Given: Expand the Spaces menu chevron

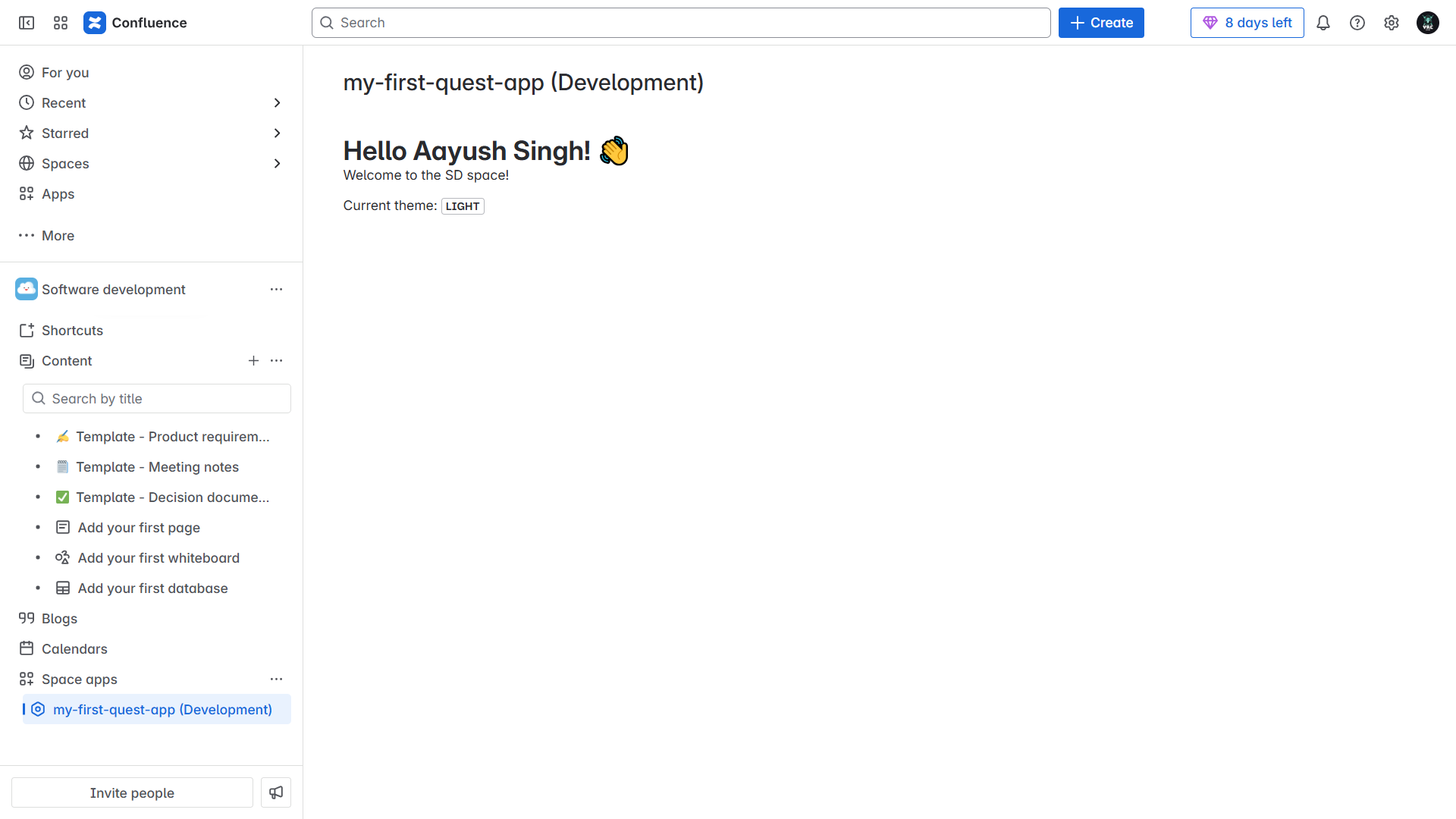Looking at the screenshot, I should tap(277, 164).
